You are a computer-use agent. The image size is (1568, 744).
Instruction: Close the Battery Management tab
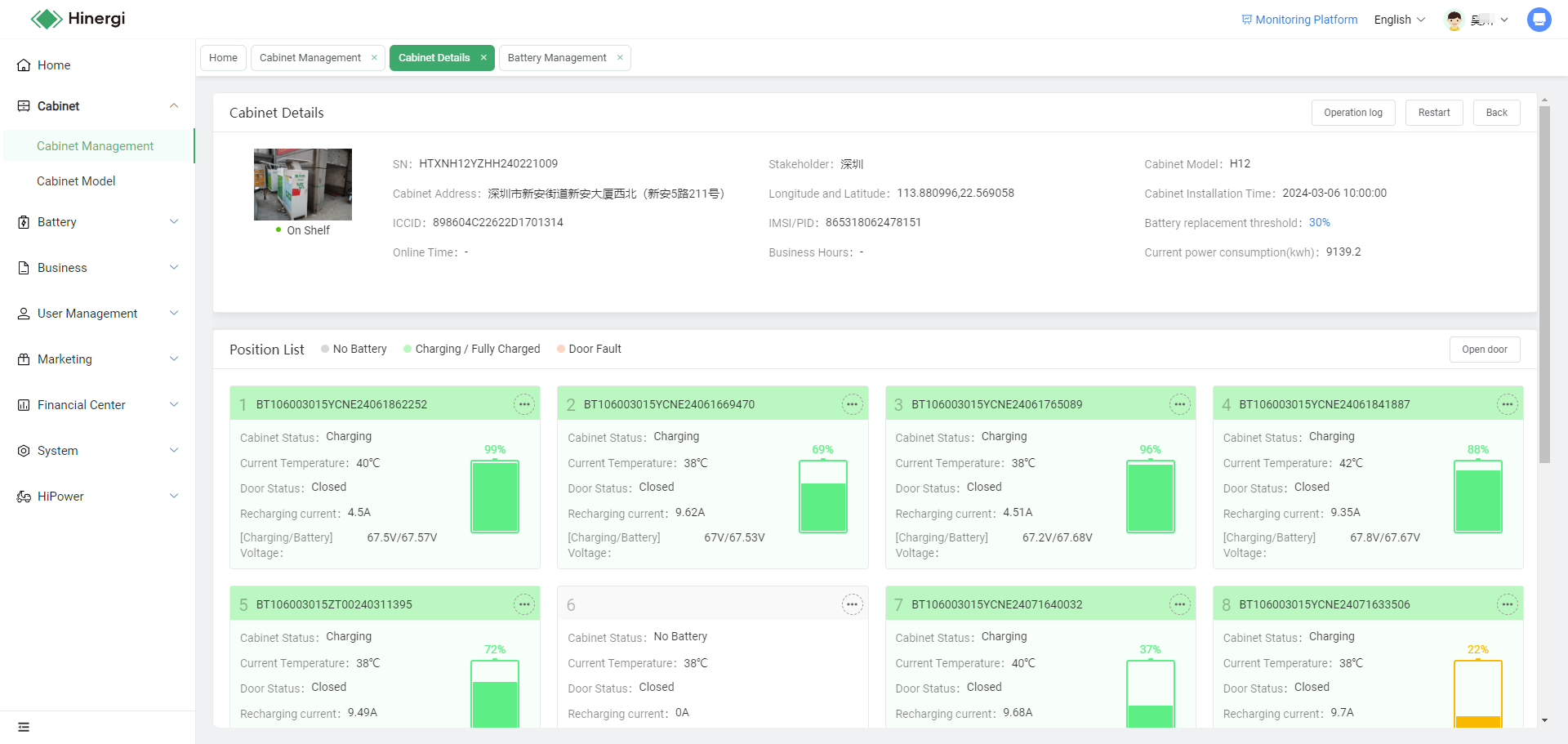click(x=620, y=58)
